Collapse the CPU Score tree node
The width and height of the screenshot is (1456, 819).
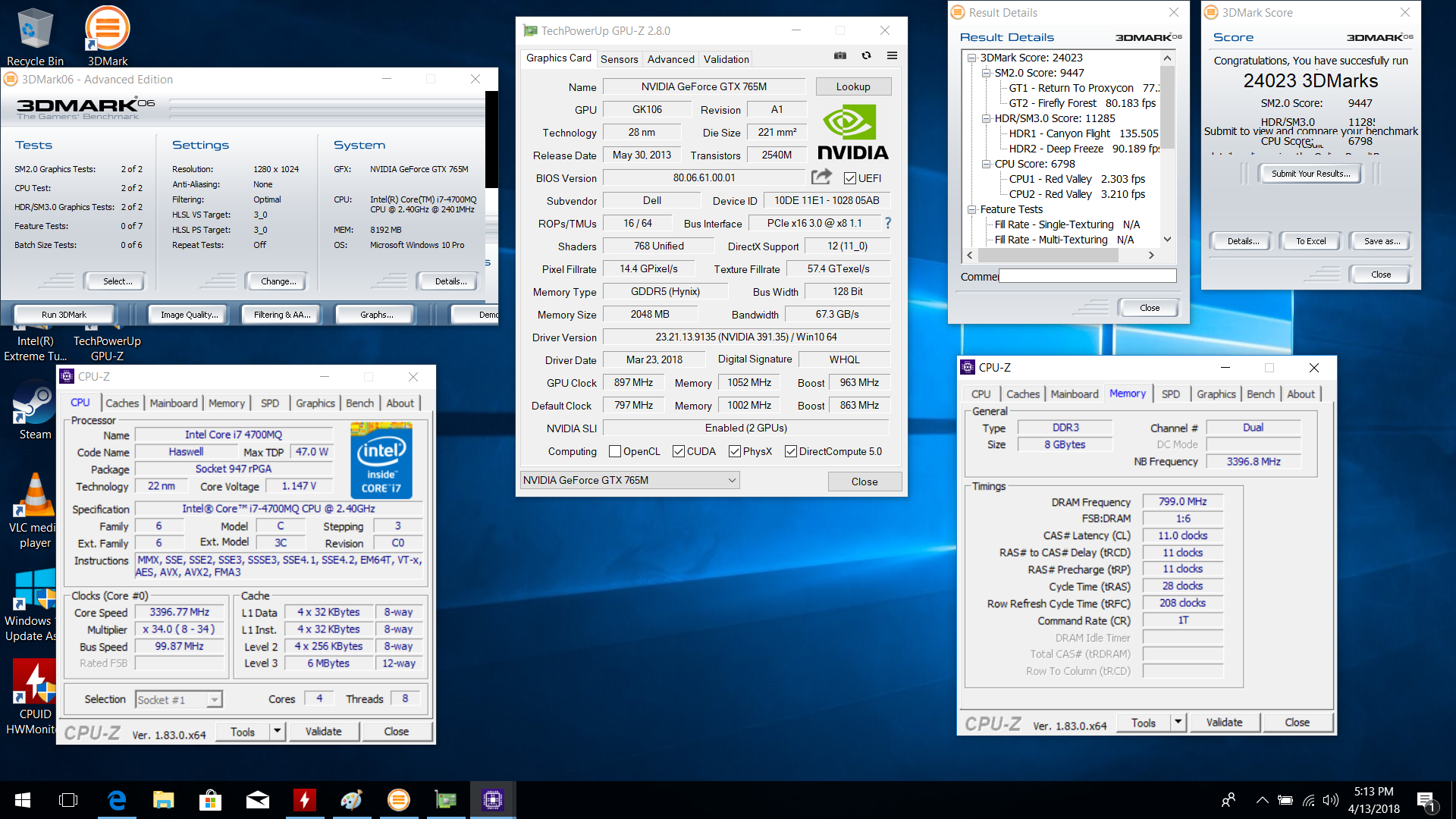pyautogui.click(x=986, y=164)
